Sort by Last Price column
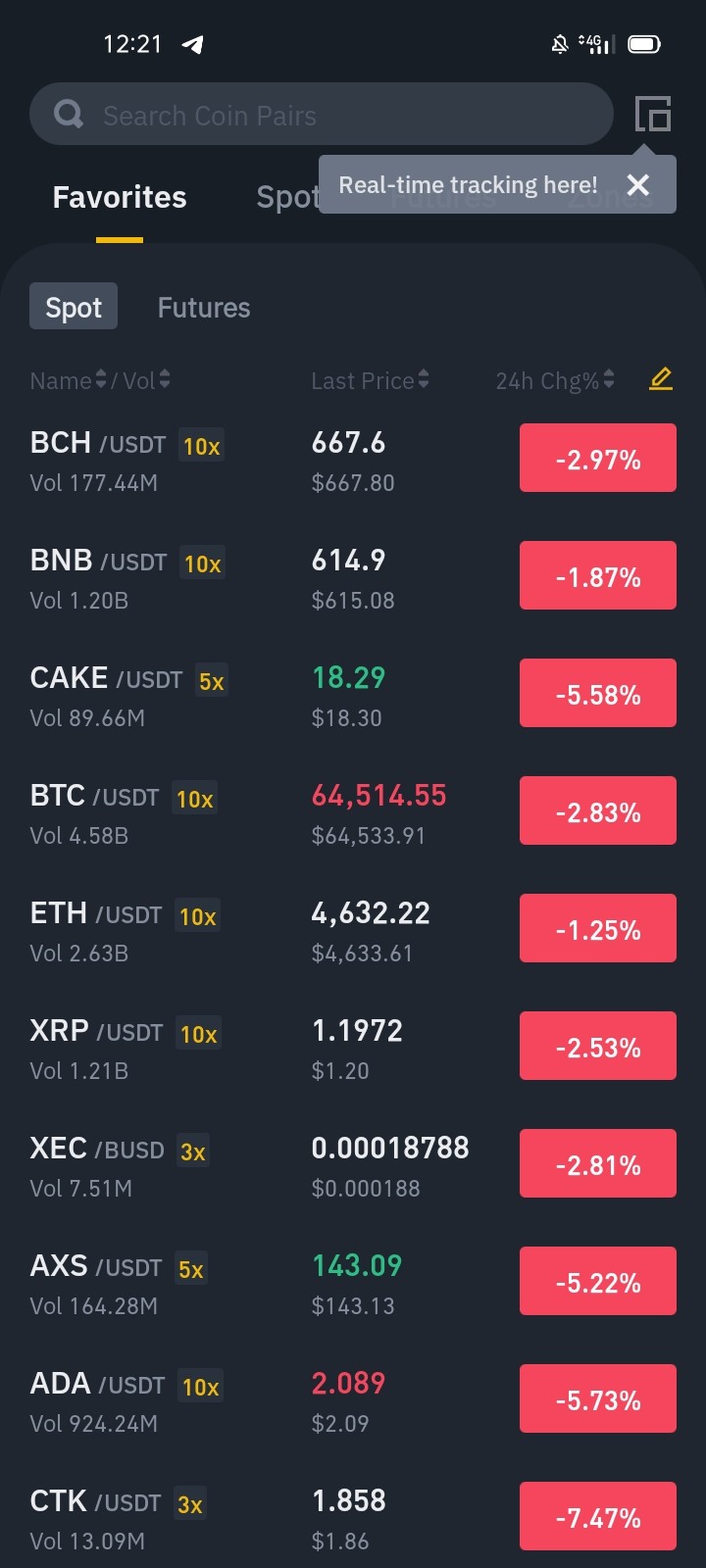 coord(370,380)
